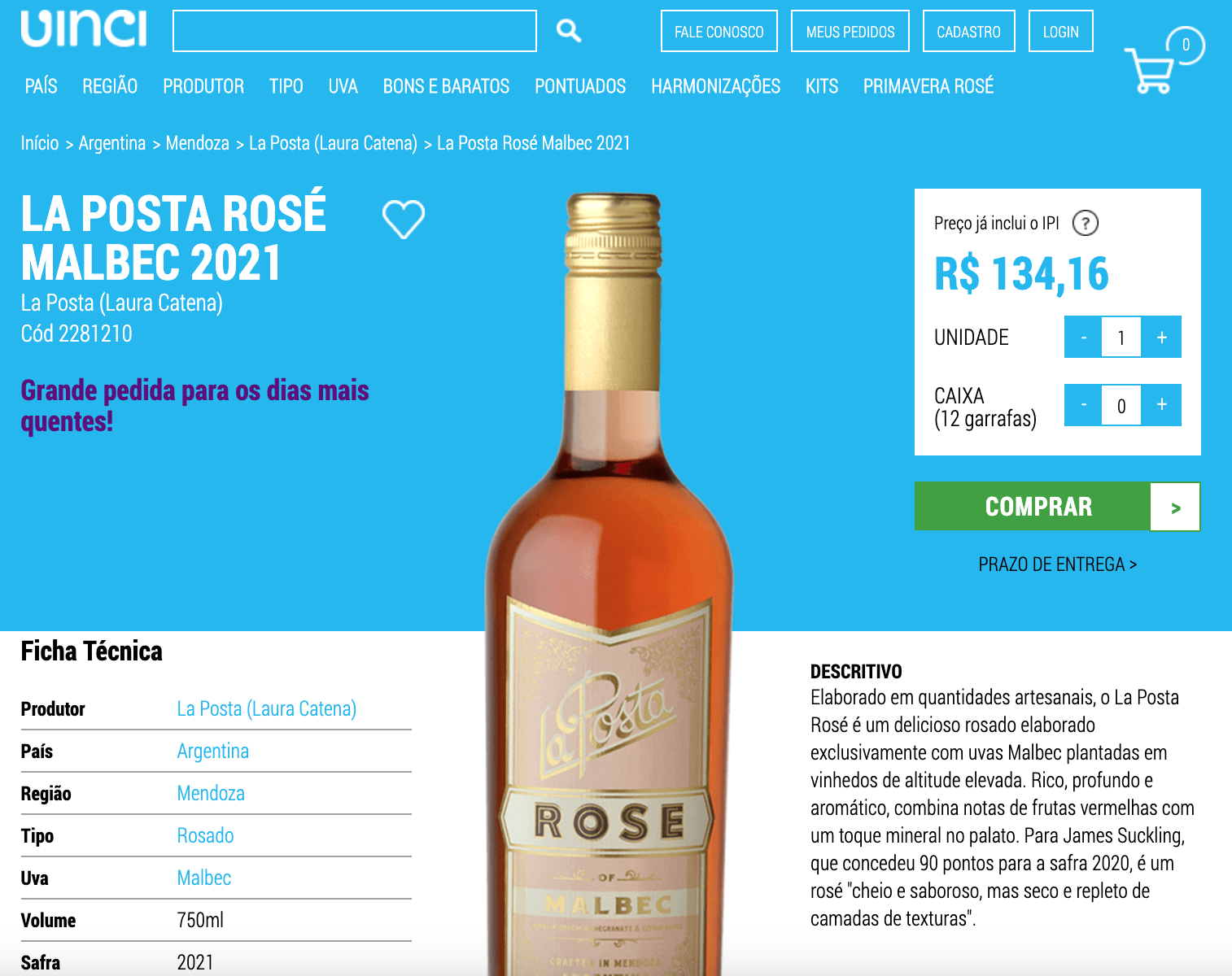This screenshot has height=976, width=1232.
Task: Click the Vinci logo
Action: 84,29
